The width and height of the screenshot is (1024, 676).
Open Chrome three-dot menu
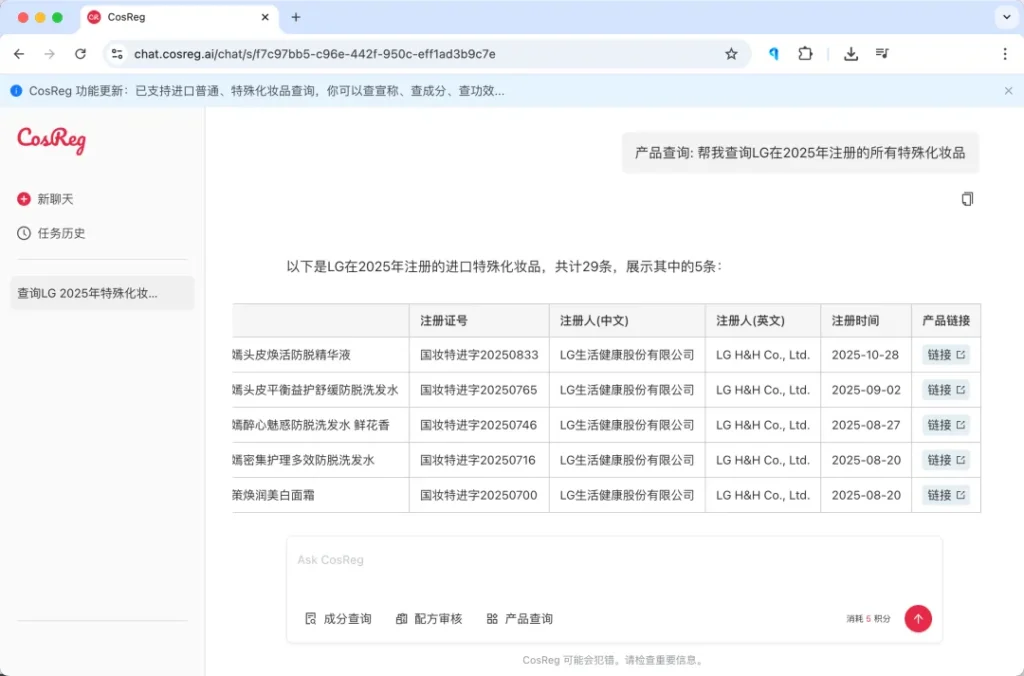1004,54
